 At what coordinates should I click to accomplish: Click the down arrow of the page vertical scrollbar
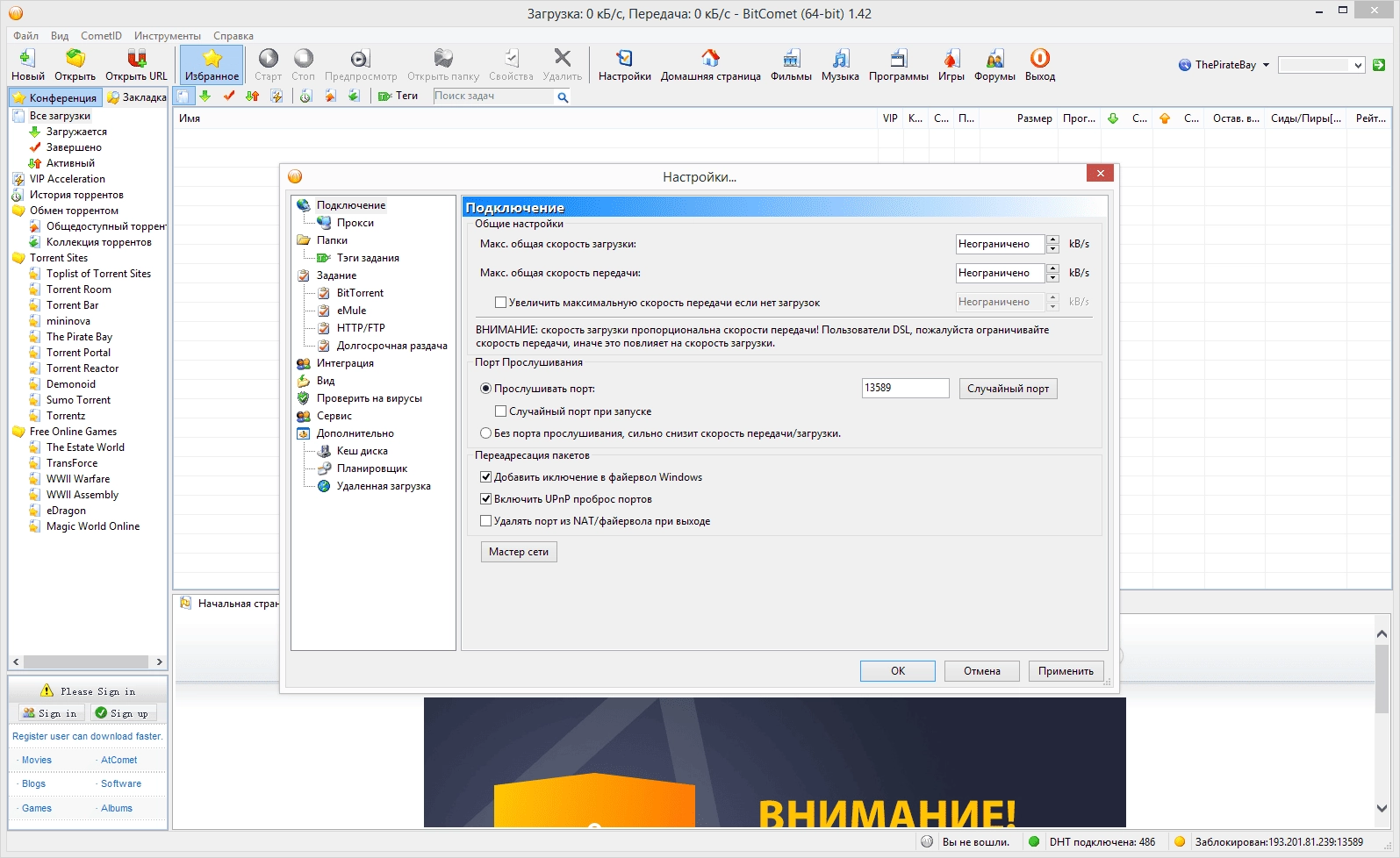pos(1382,809)
